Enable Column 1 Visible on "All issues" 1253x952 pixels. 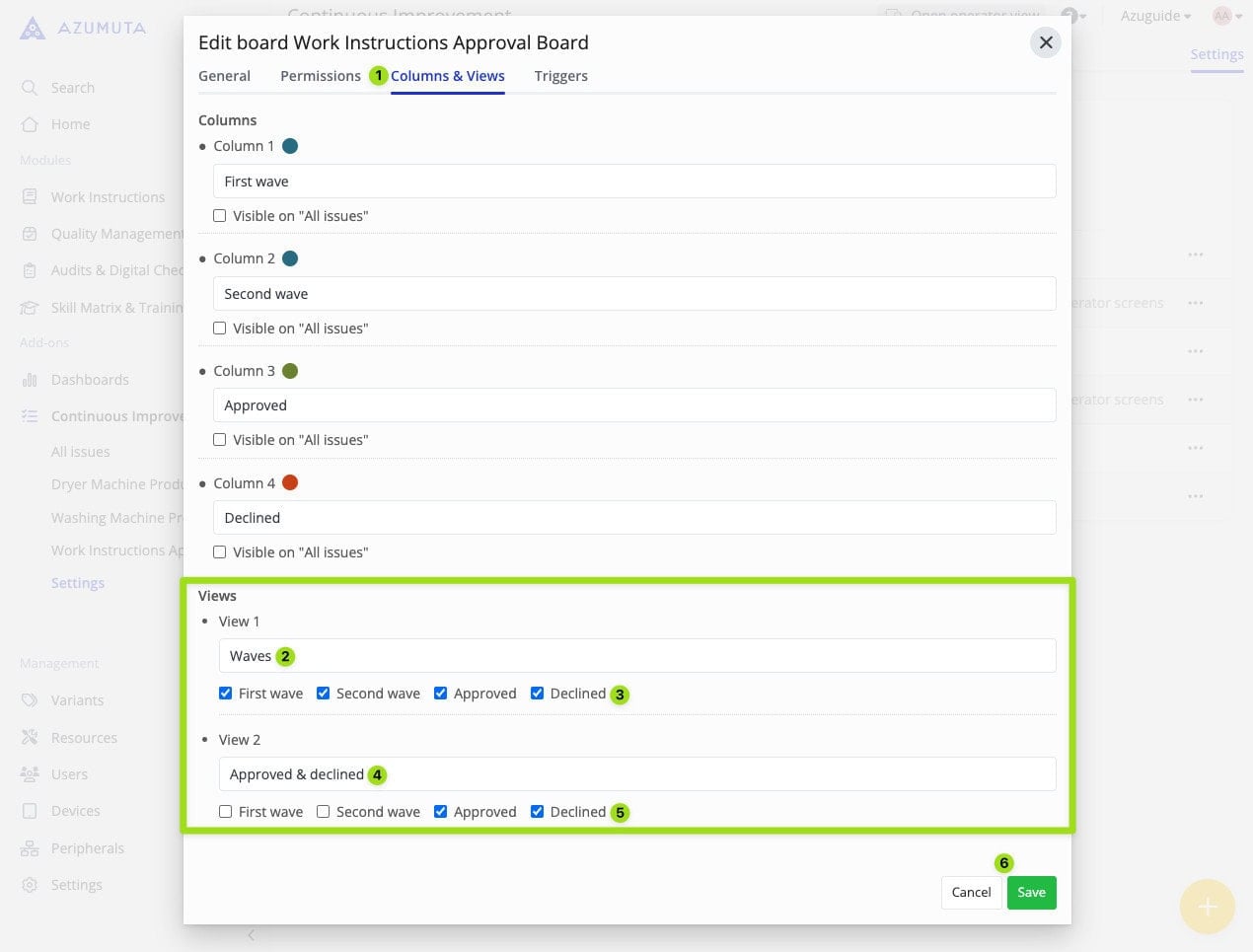coord(220,216)
